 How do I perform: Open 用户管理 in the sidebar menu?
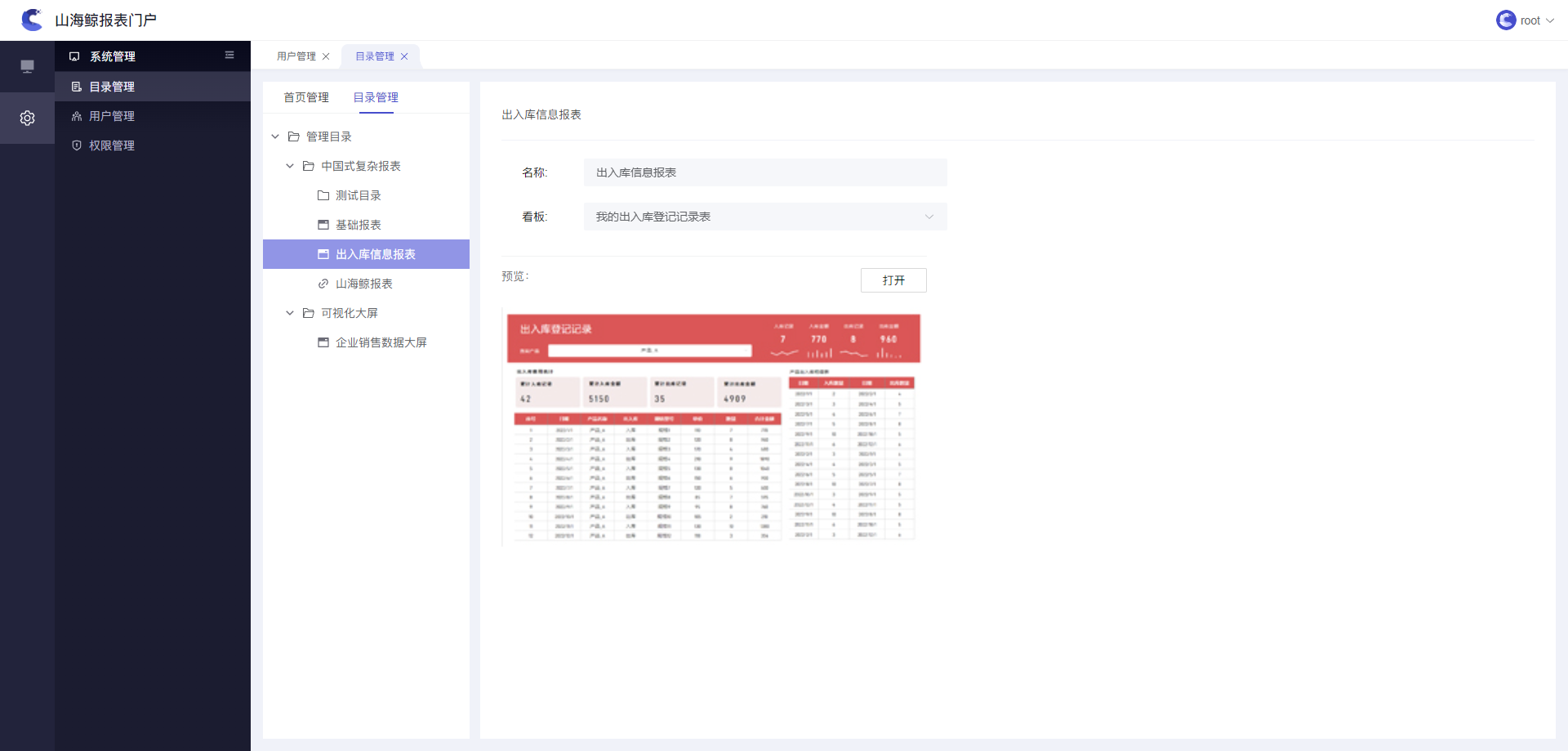coord(153,116)
